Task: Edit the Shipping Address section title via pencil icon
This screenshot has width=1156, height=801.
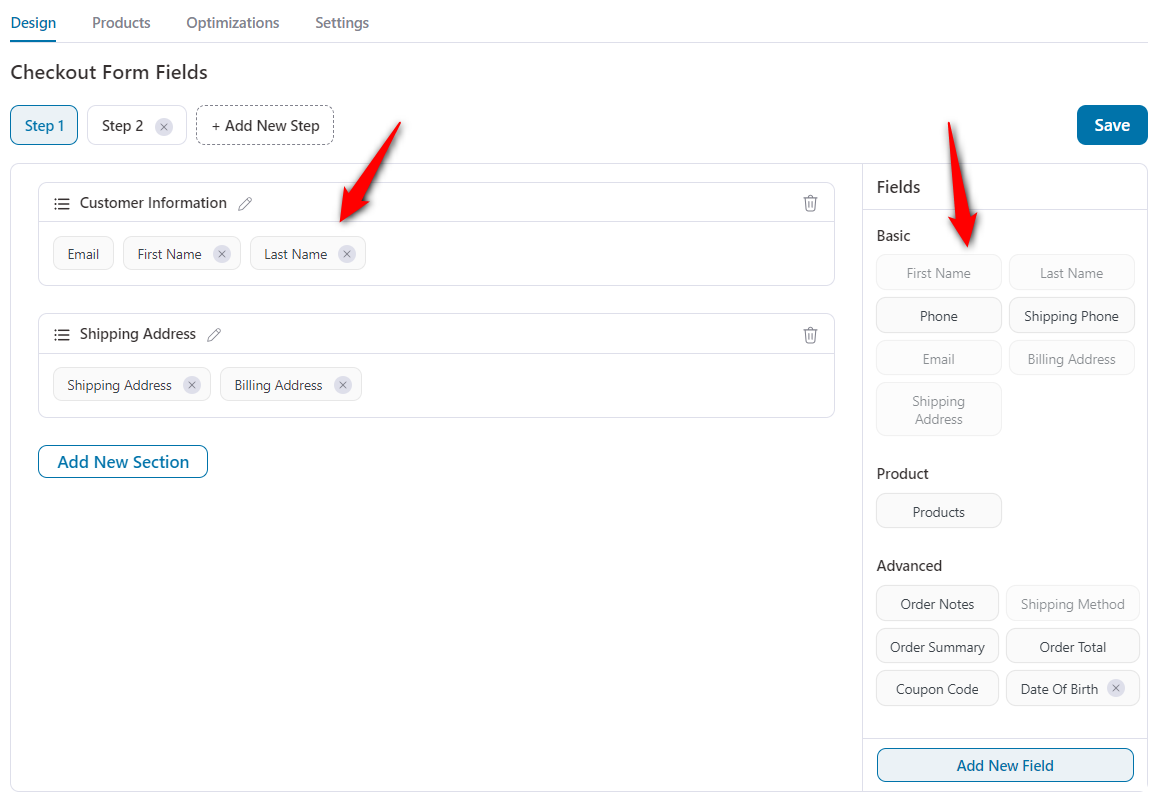Action: 214,333
